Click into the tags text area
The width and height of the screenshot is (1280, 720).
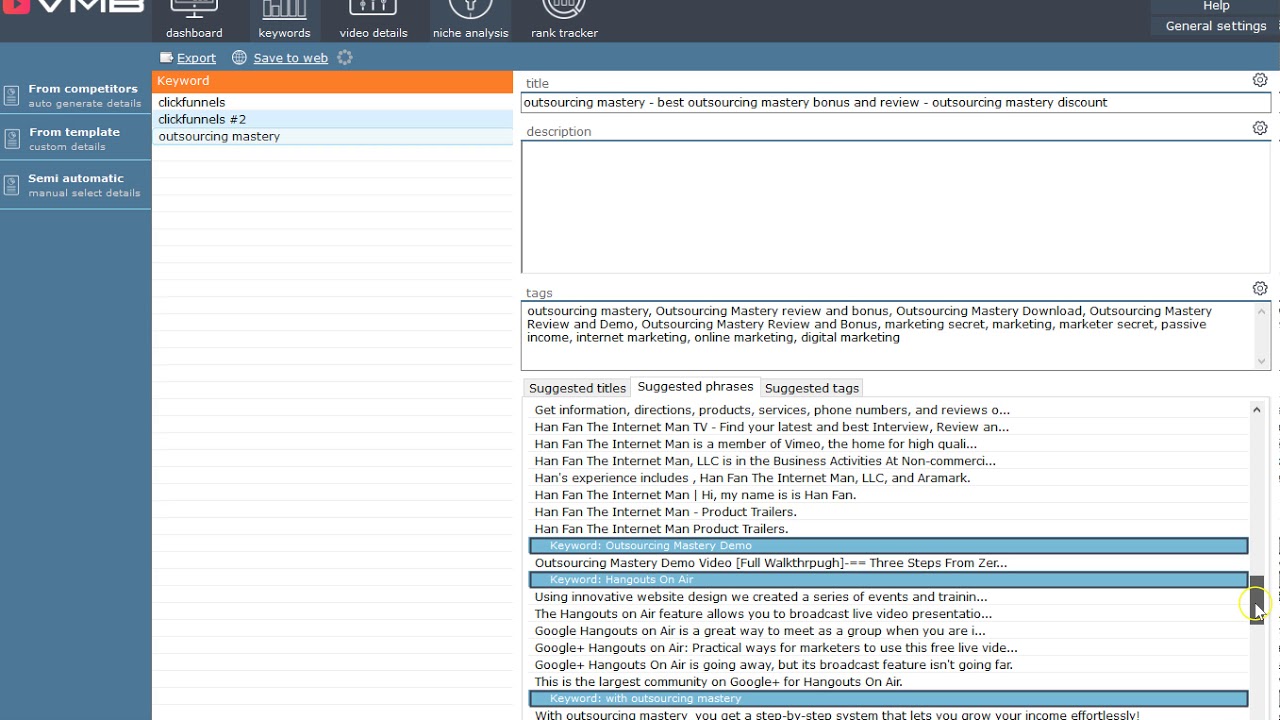[x=888, y=336]
